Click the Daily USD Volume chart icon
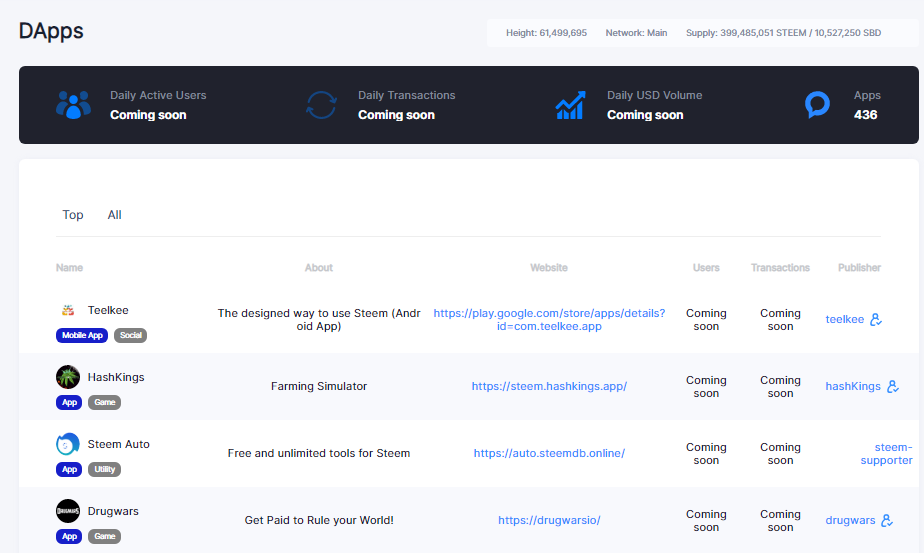Viewport: 924px width, 553px height. click(x=570, y=105)
